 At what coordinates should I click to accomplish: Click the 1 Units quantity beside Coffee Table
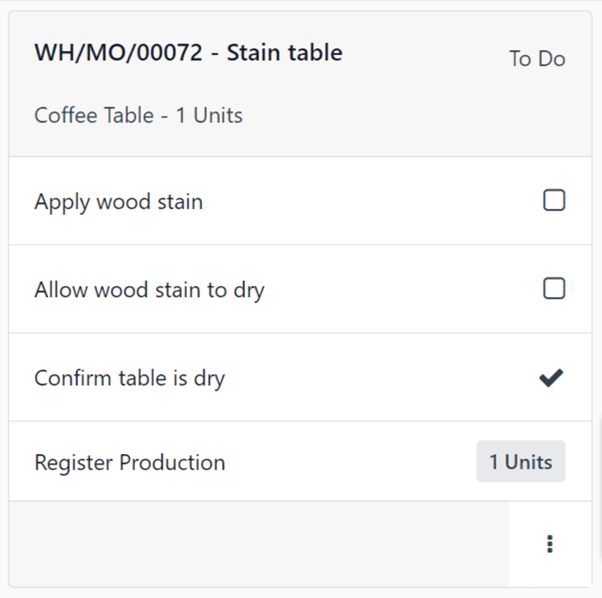[209, 115]
